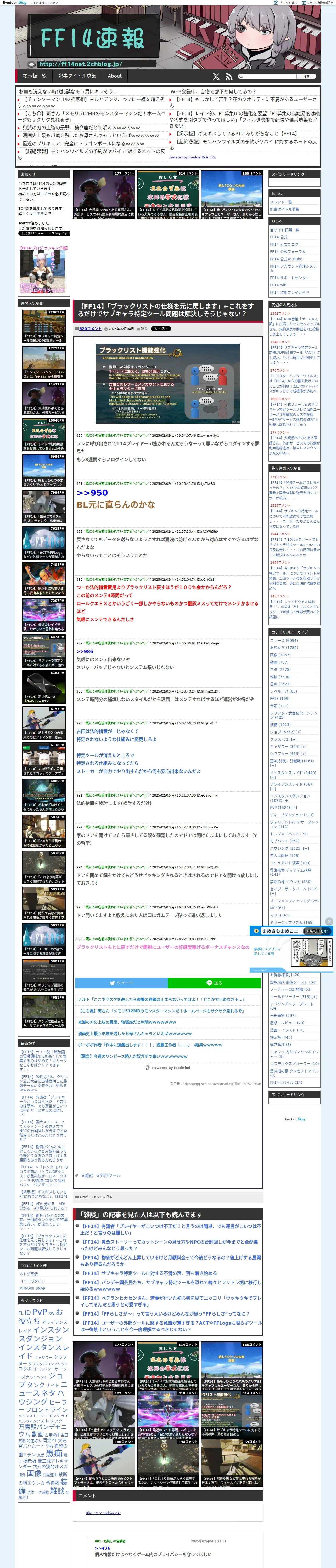Open 装備 (1013) category link
The height and width of the screenshot is (1568, 336).
(281, 725)
